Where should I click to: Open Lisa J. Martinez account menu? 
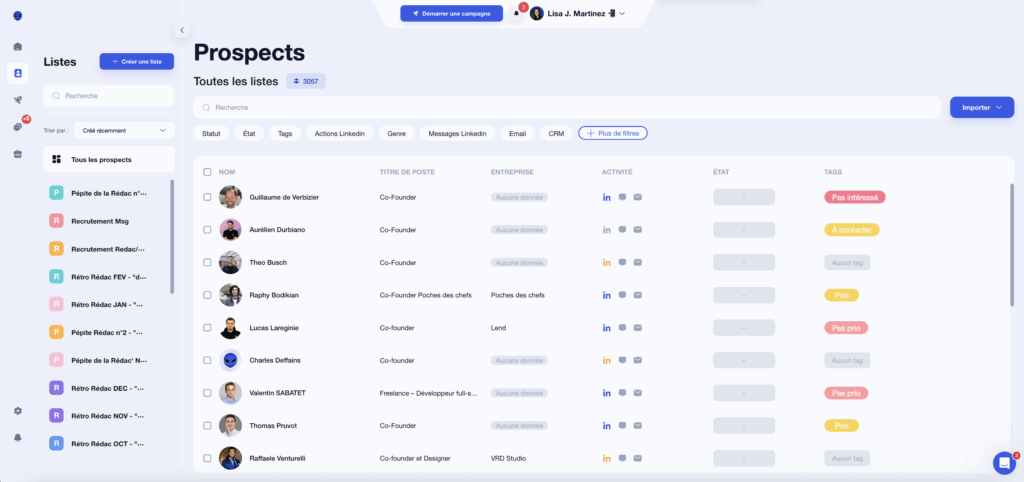coord(578,13)
